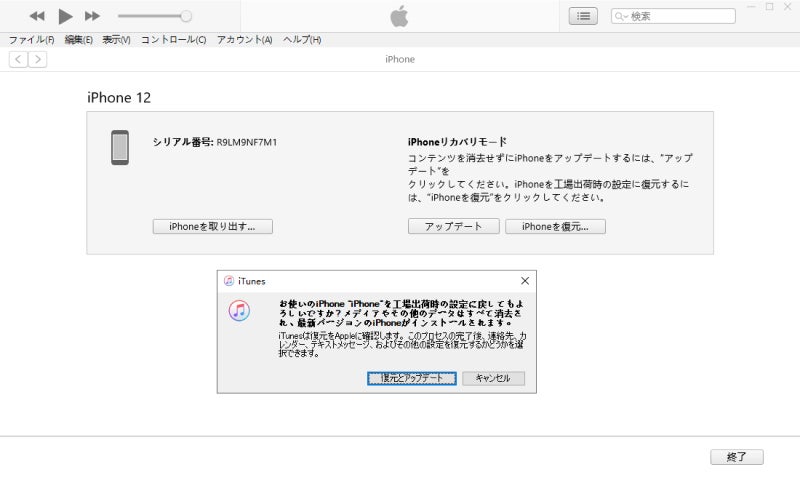The image size is (800, 478).
Task: Open the 表示(V) menu
Action: 116,40
